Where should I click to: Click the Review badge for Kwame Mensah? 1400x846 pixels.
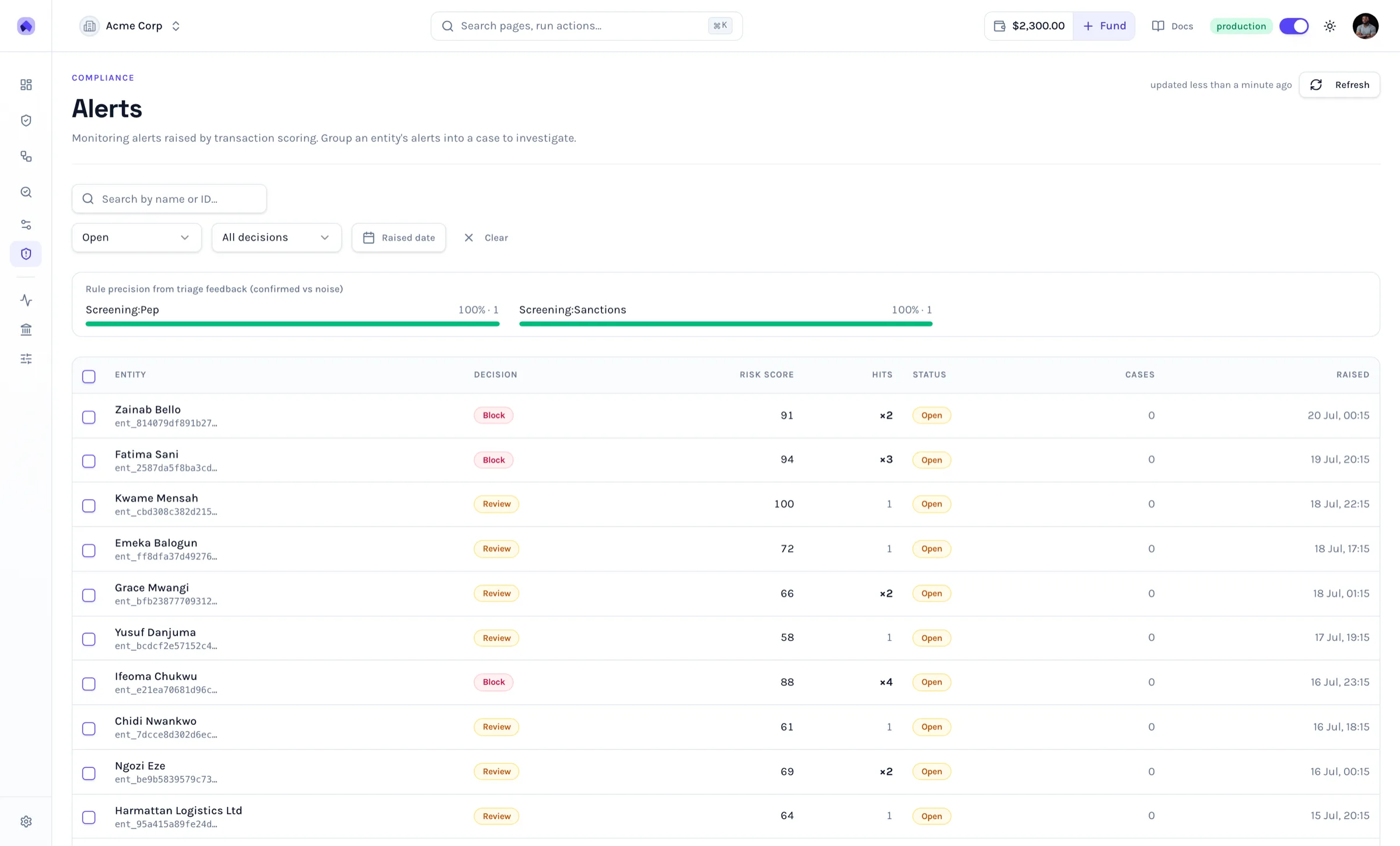click(x=496, y=504)
